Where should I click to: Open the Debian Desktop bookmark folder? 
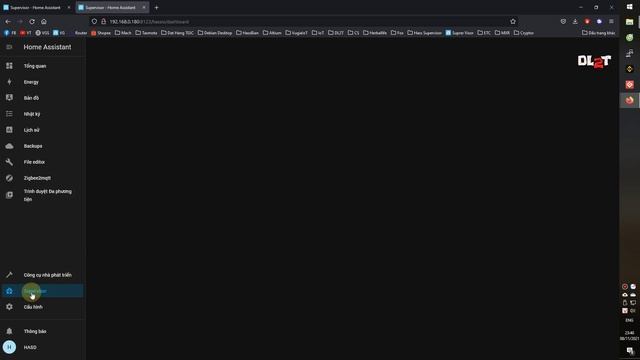215,33
